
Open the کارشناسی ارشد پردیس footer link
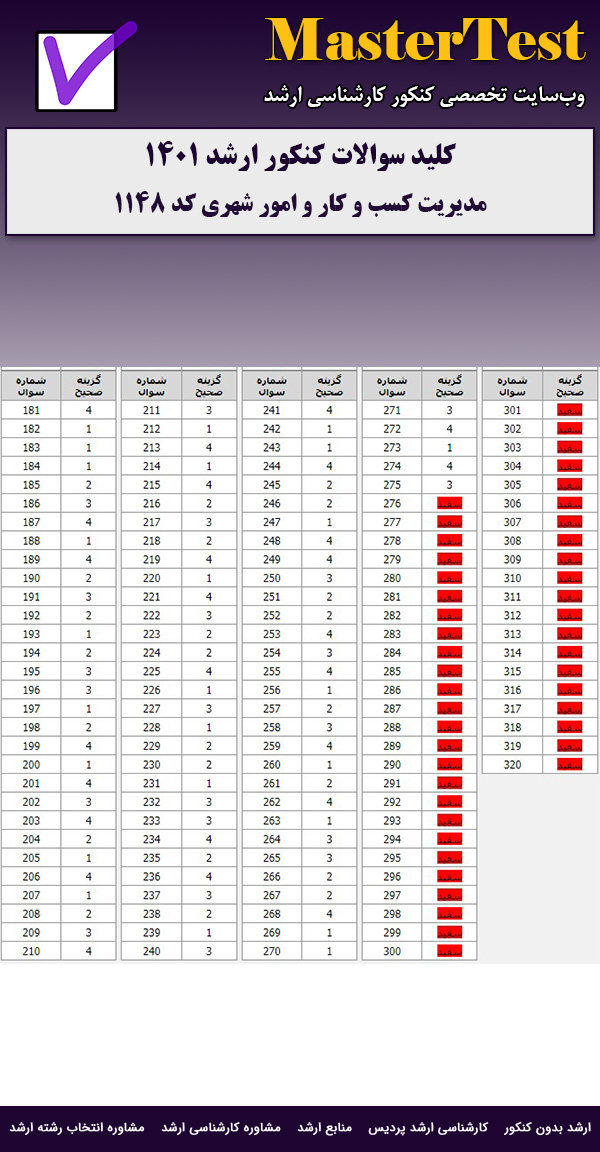tap(428, 1127)
